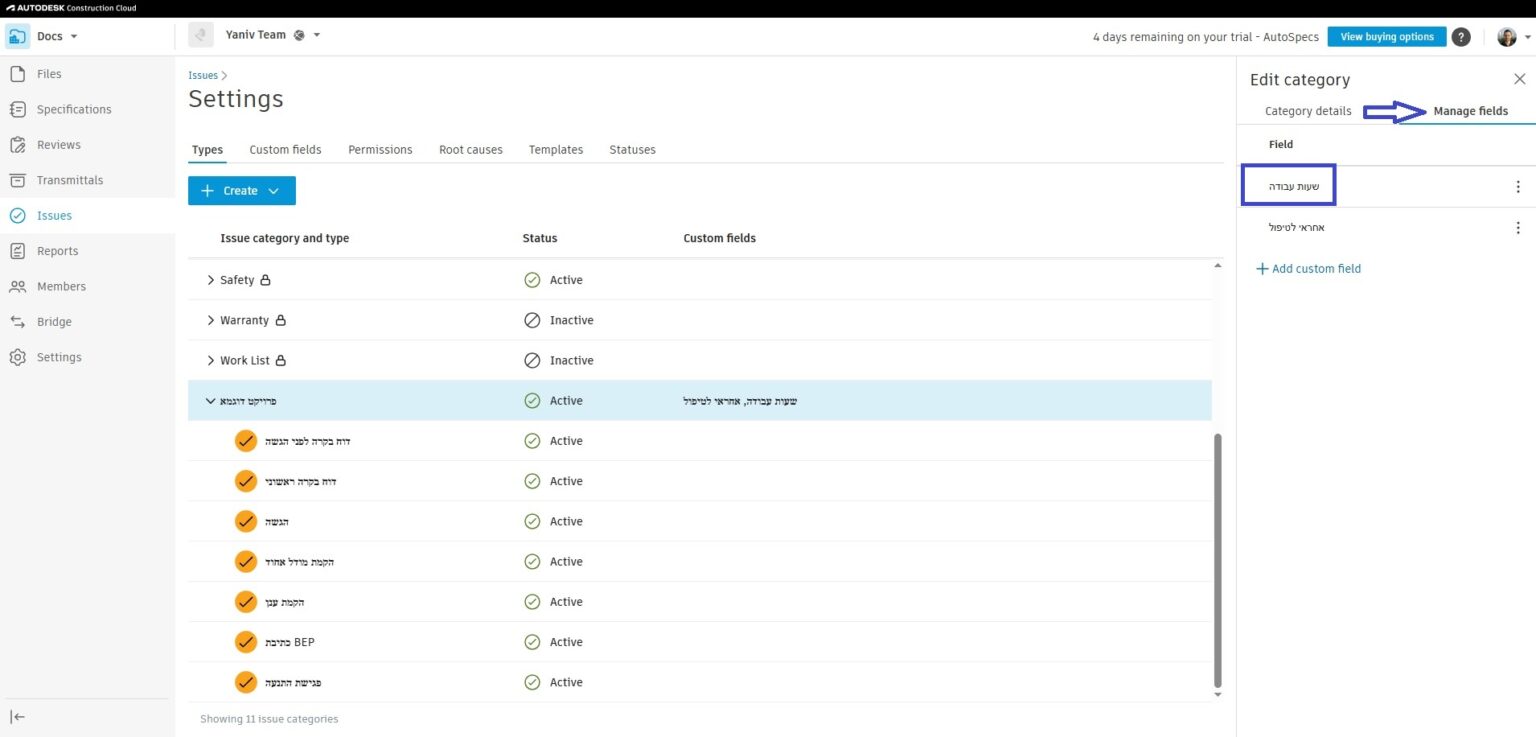Image resolution: width=1536 pixels, height=737 pixels.
Task: Click View buying options button
Action: (x=1386, y=37)
